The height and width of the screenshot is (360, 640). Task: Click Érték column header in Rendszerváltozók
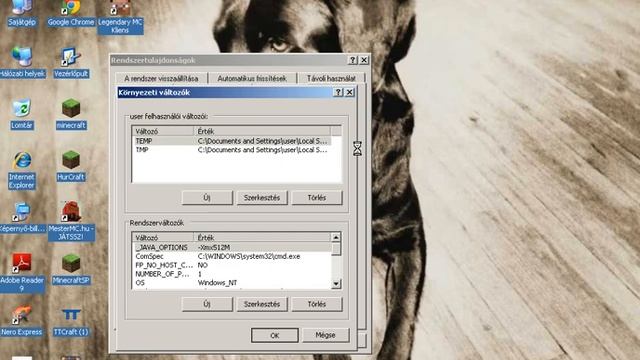click(262, 238)
